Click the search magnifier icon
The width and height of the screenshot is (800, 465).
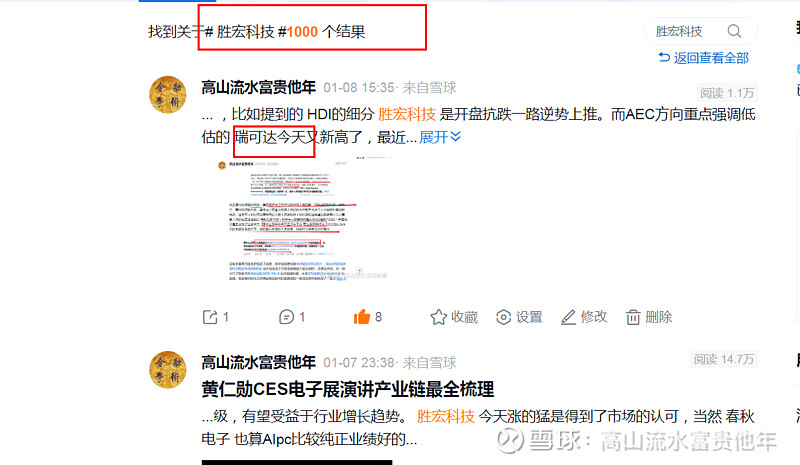click(734, 31)
